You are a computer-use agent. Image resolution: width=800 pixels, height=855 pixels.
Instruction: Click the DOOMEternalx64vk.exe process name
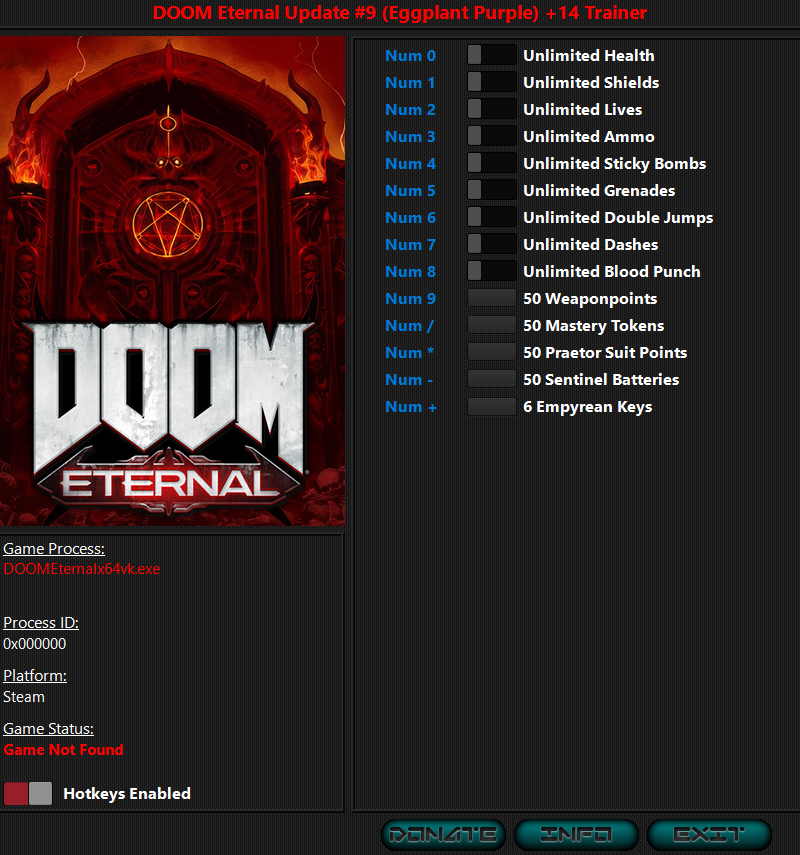(82, 569)
